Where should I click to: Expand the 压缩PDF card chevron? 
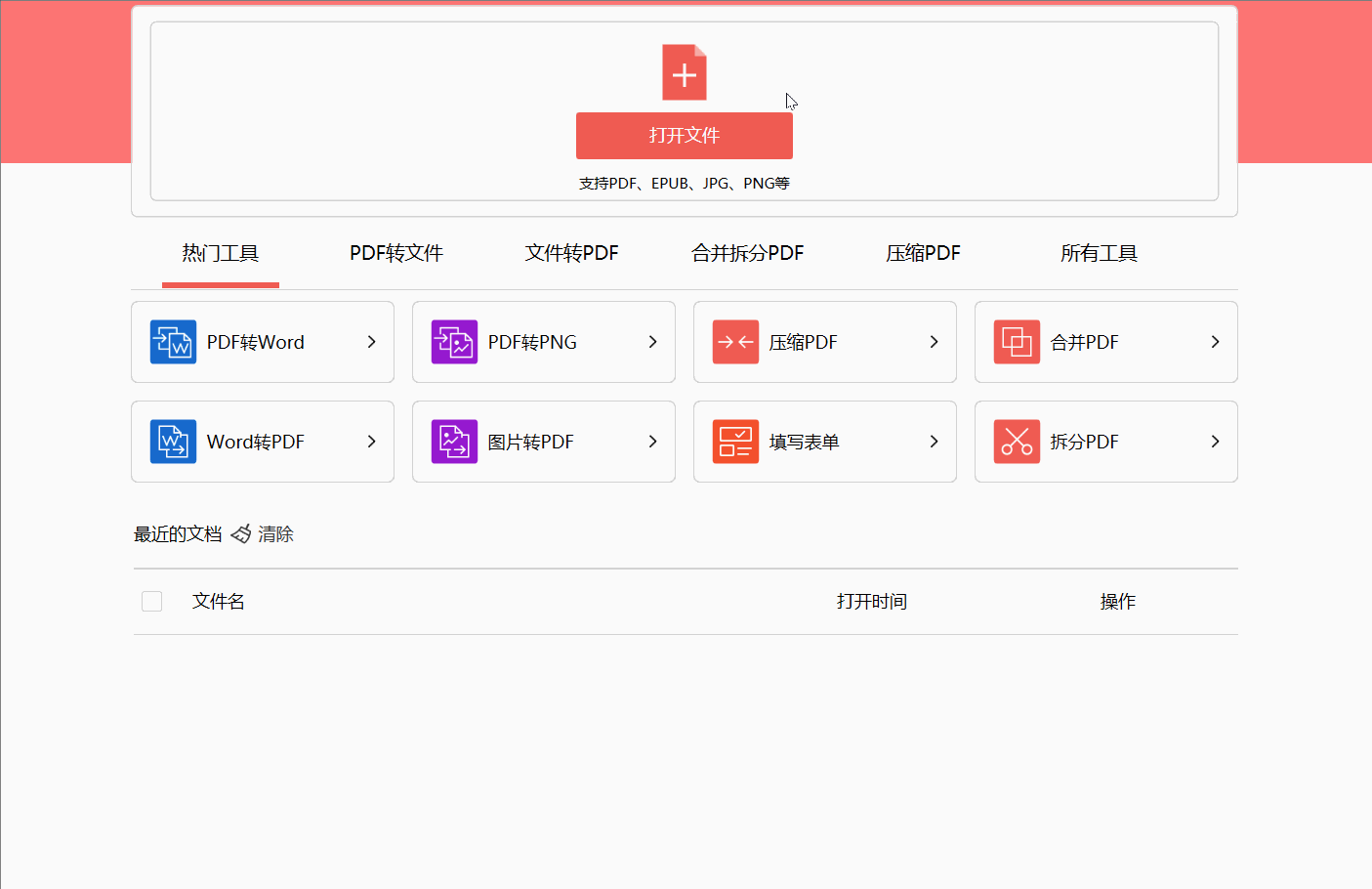[934, 342]
